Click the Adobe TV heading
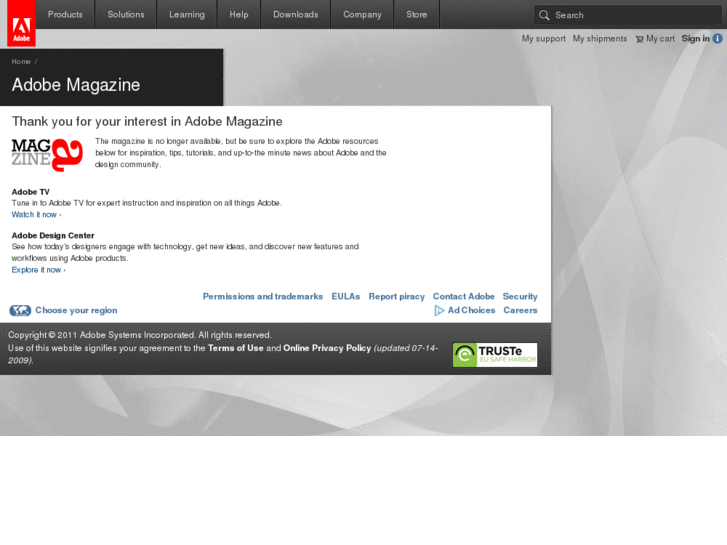Screen dimensions: 727x545 [x=31, y=192]
